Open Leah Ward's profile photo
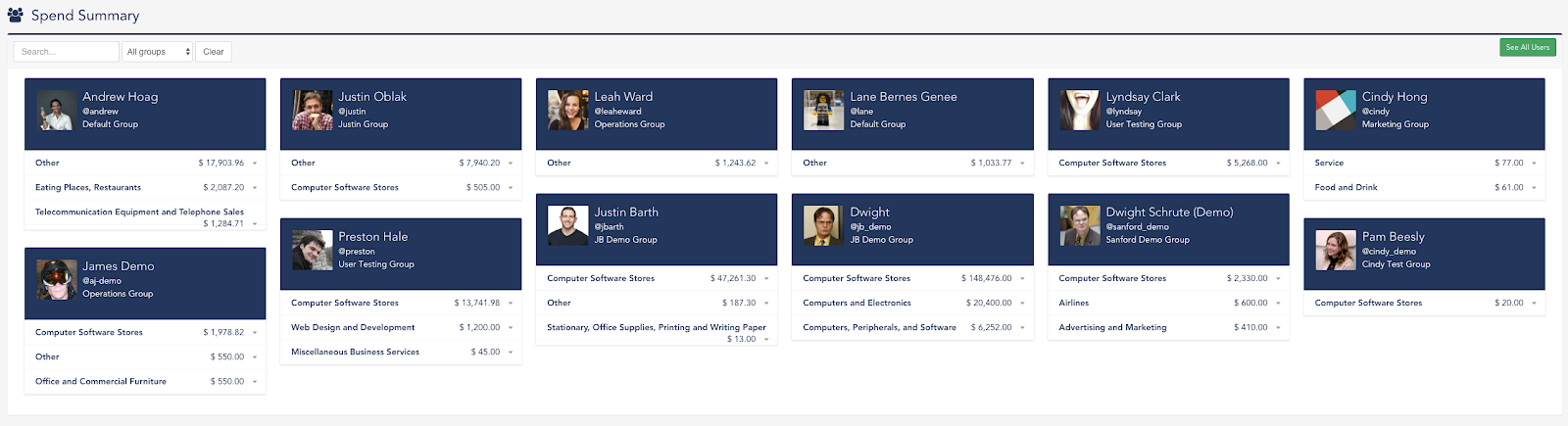 point(568,111)
